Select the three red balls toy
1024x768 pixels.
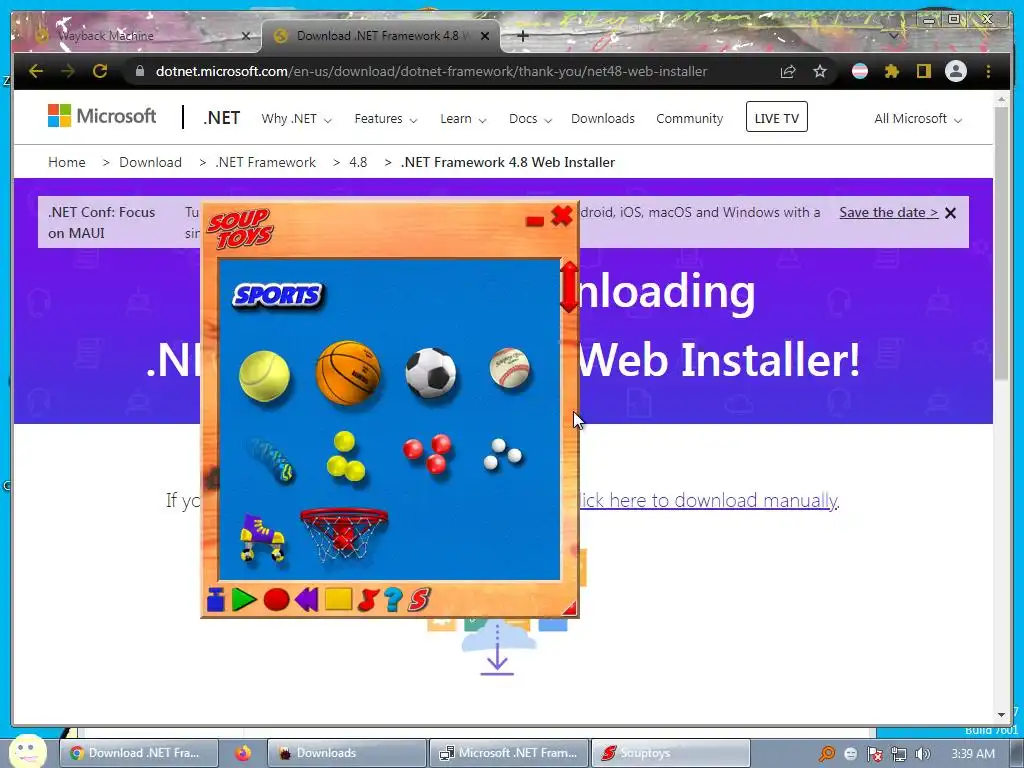point(428,453)
